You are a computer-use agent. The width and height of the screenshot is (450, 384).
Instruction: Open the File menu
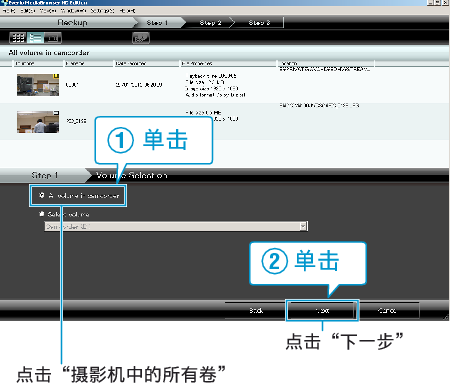click(x=9, y=11)
